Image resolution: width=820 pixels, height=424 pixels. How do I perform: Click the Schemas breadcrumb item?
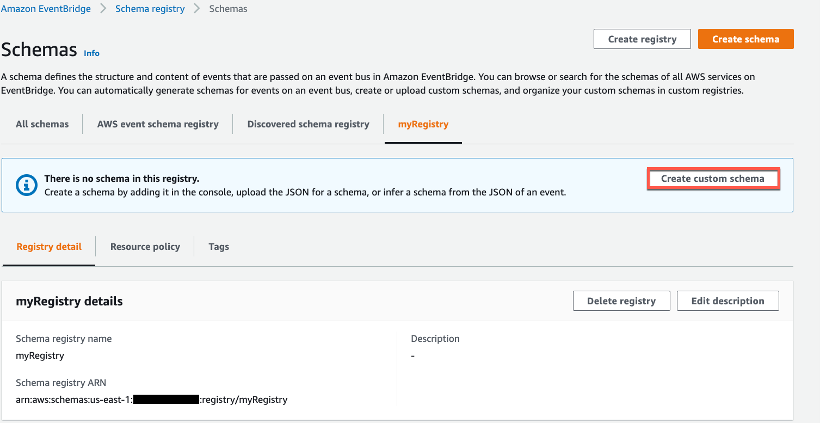point(228,9)
